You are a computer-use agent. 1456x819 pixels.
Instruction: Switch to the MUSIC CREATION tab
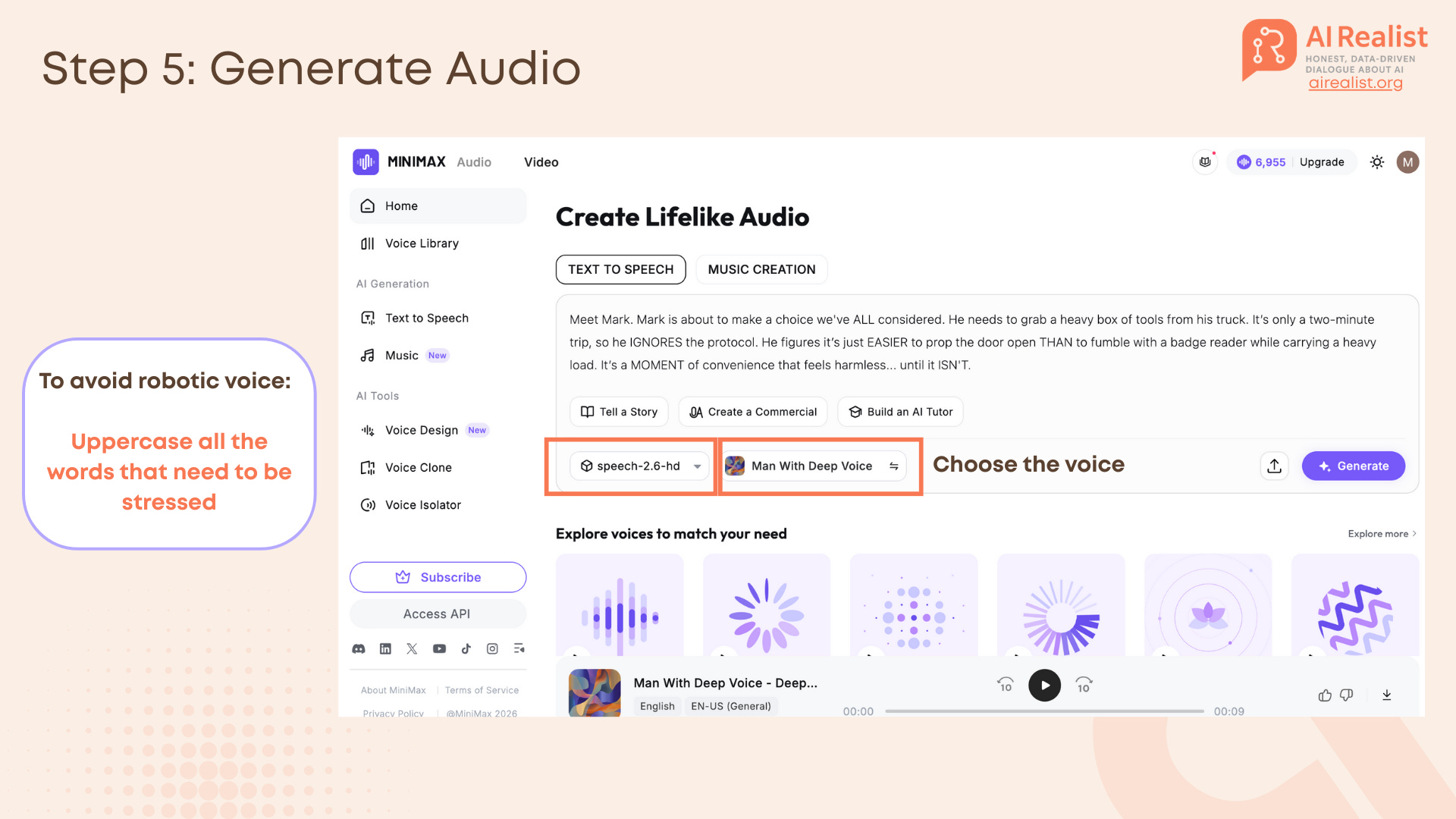761,269
